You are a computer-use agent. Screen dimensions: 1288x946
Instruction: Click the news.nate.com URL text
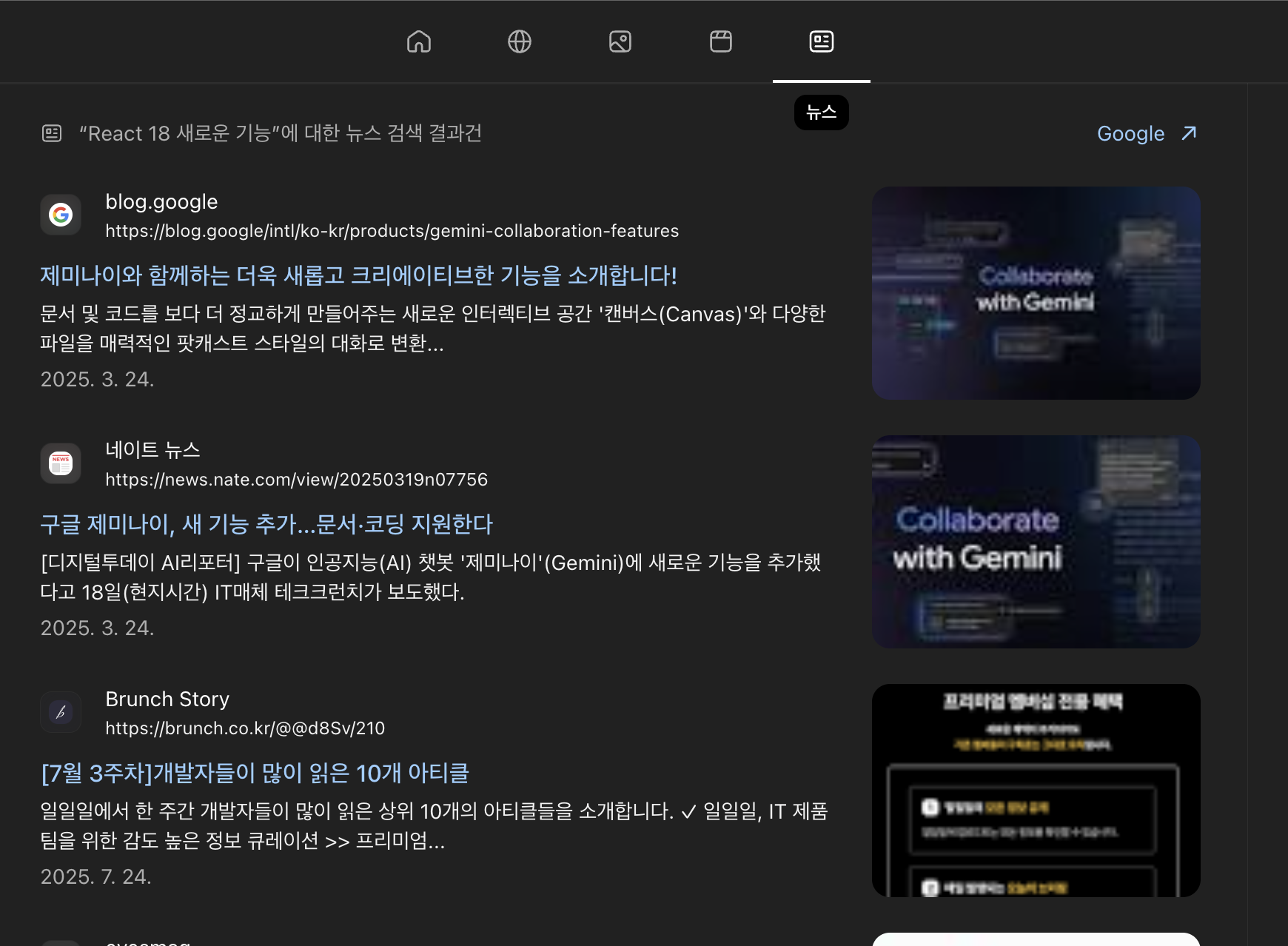[297, 480]
